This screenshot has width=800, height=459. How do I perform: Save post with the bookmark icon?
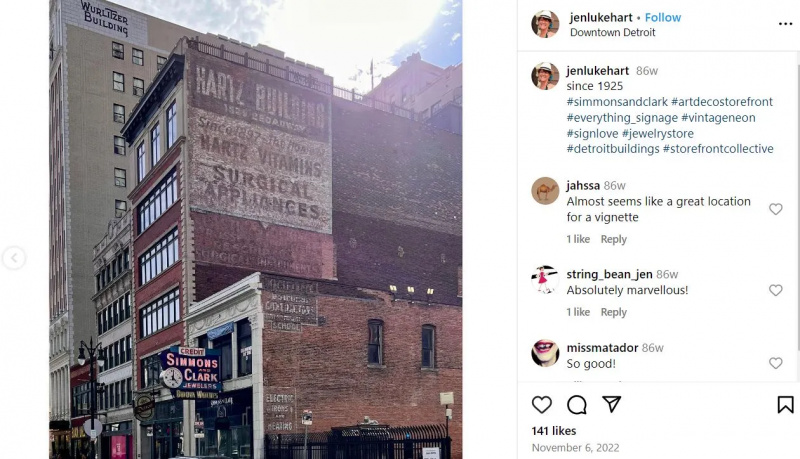[x=785, y=405]
